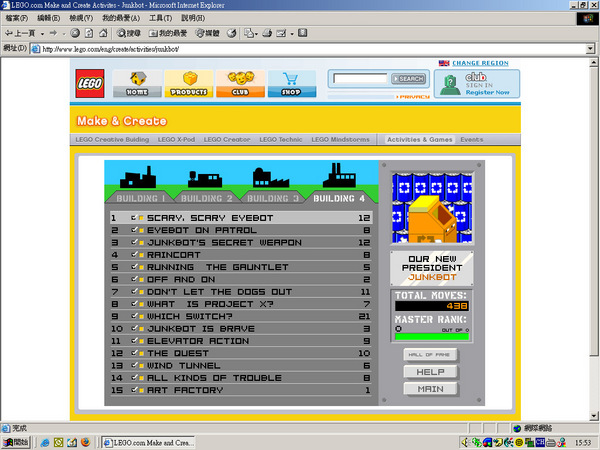Toggle checkmark on Which Switch? level
The width and height of the screenshot is (600, 450).
134,316
